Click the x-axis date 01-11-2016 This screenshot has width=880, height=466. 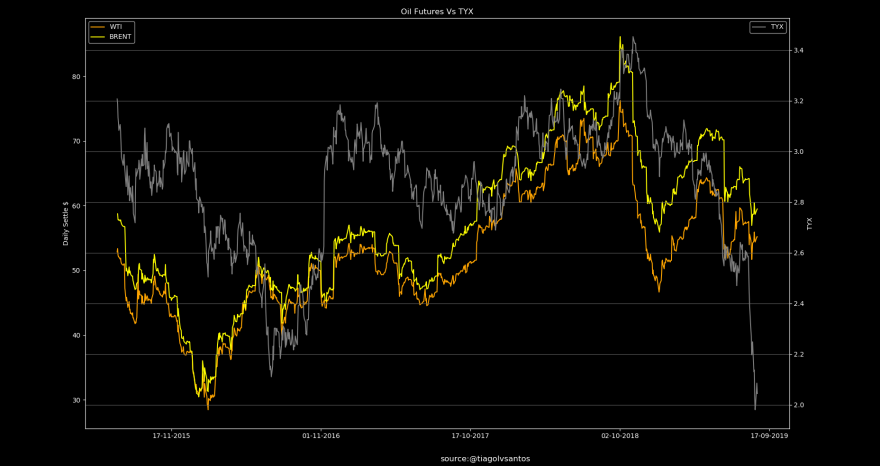point(320,436)
